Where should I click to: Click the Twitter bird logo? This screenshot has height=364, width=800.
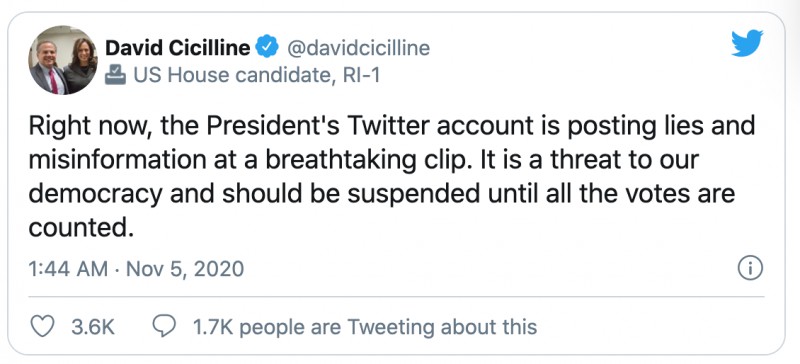(747, 43)
